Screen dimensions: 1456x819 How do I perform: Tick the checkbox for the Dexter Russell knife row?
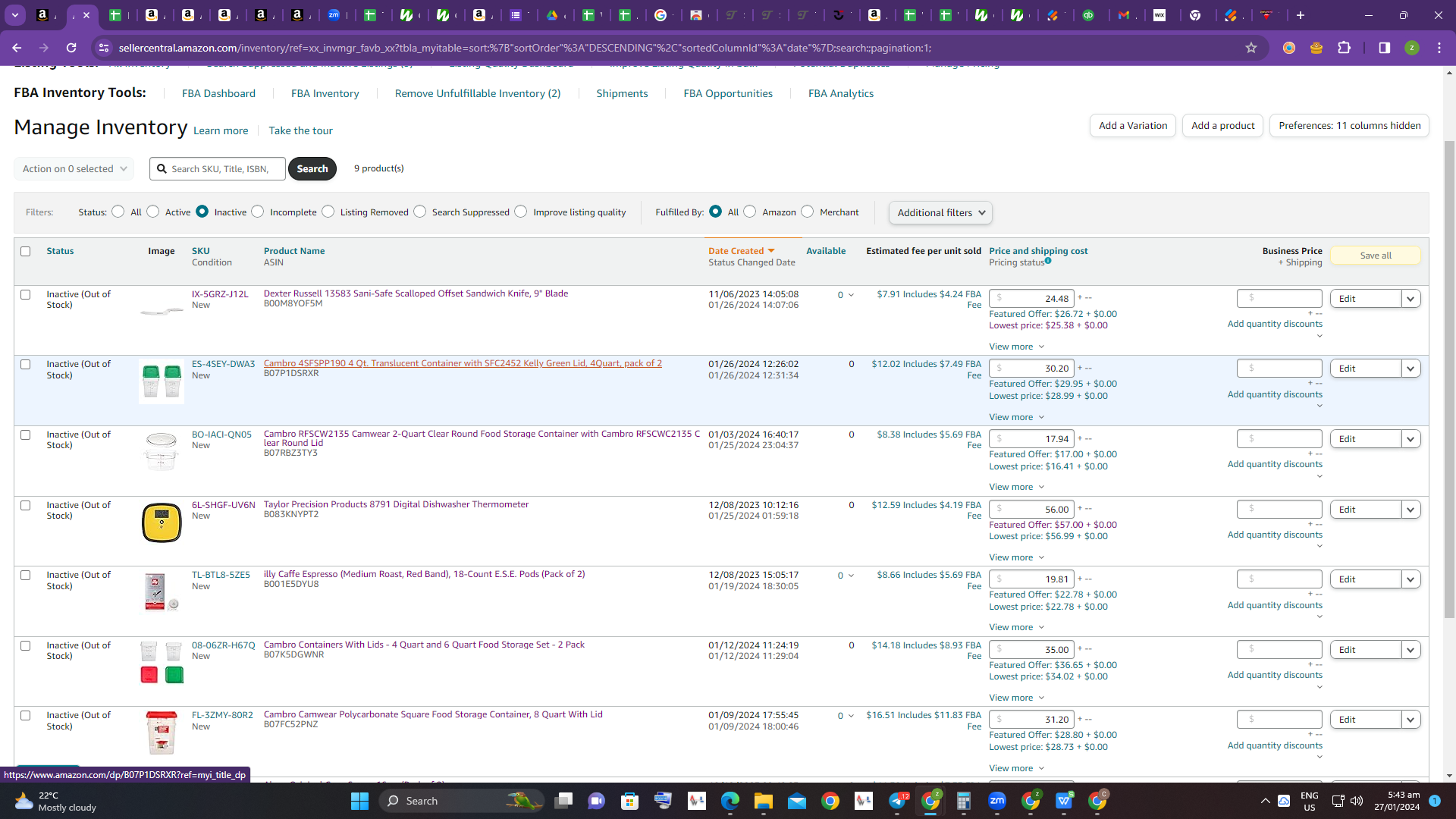[x=26, y=295]
